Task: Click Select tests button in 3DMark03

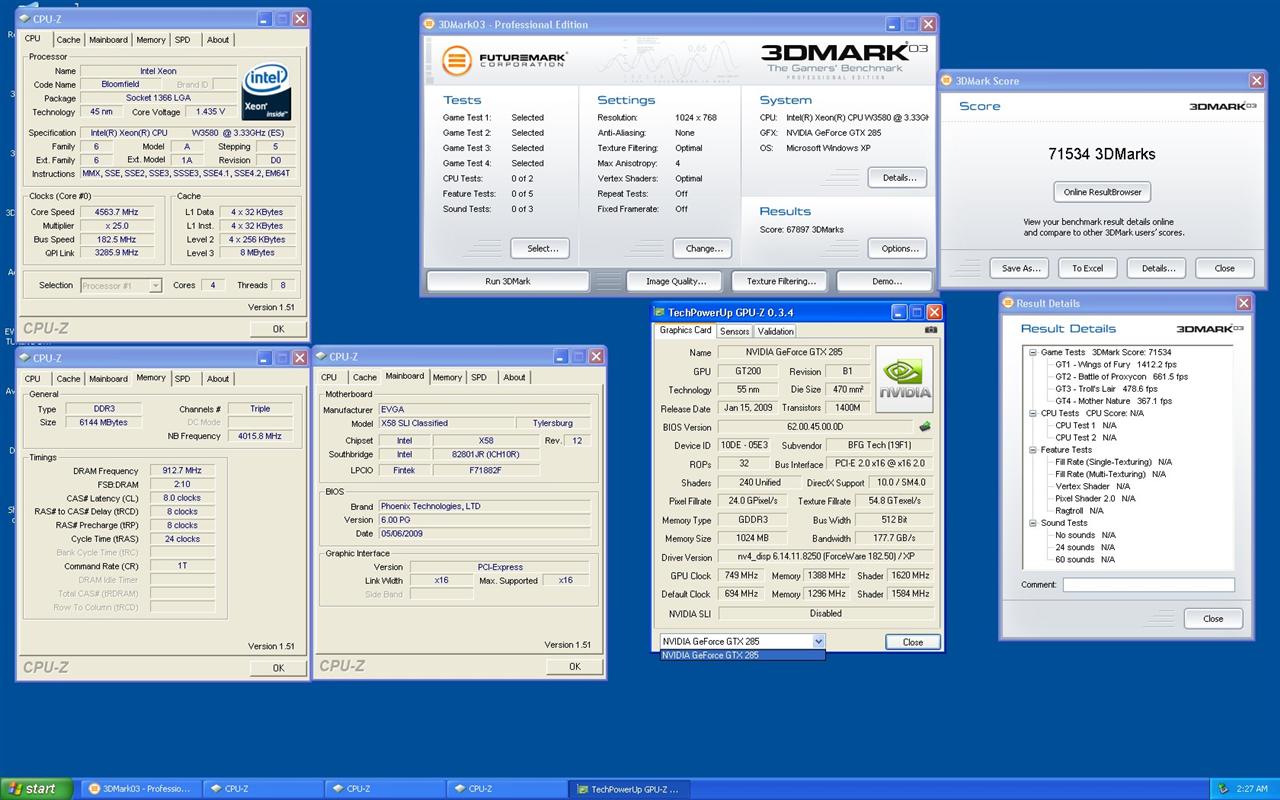Action: coord(543,248)
